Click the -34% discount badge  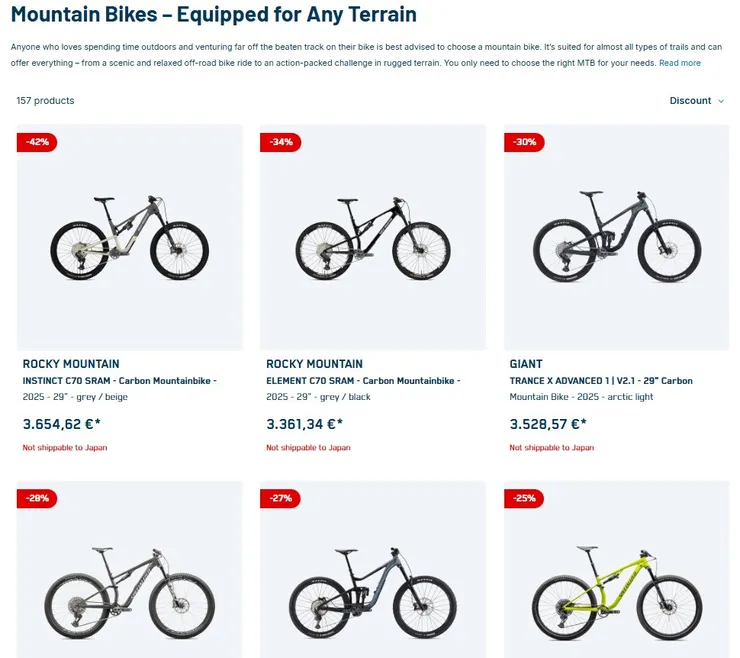pos(281,142)
